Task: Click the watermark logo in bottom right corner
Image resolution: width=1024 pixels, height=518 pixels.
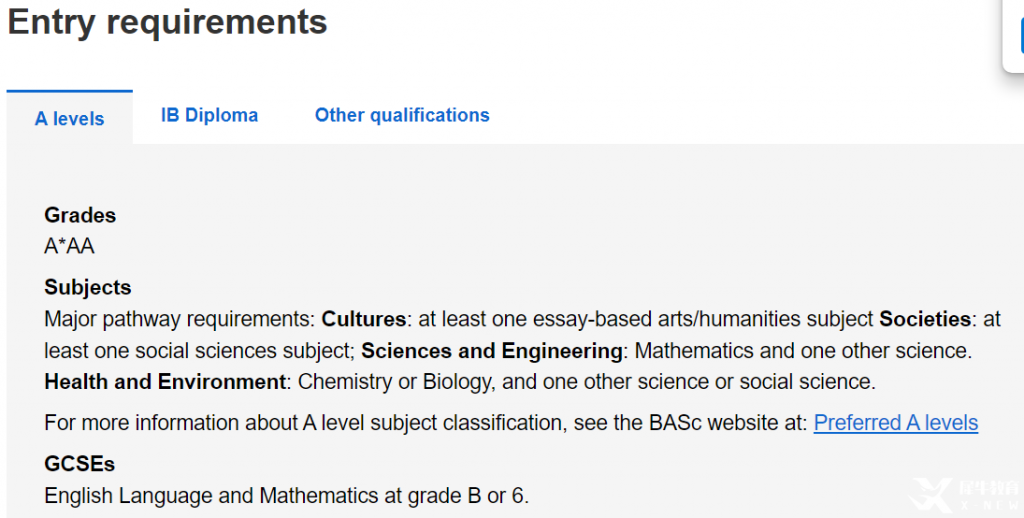Action: 965,494
